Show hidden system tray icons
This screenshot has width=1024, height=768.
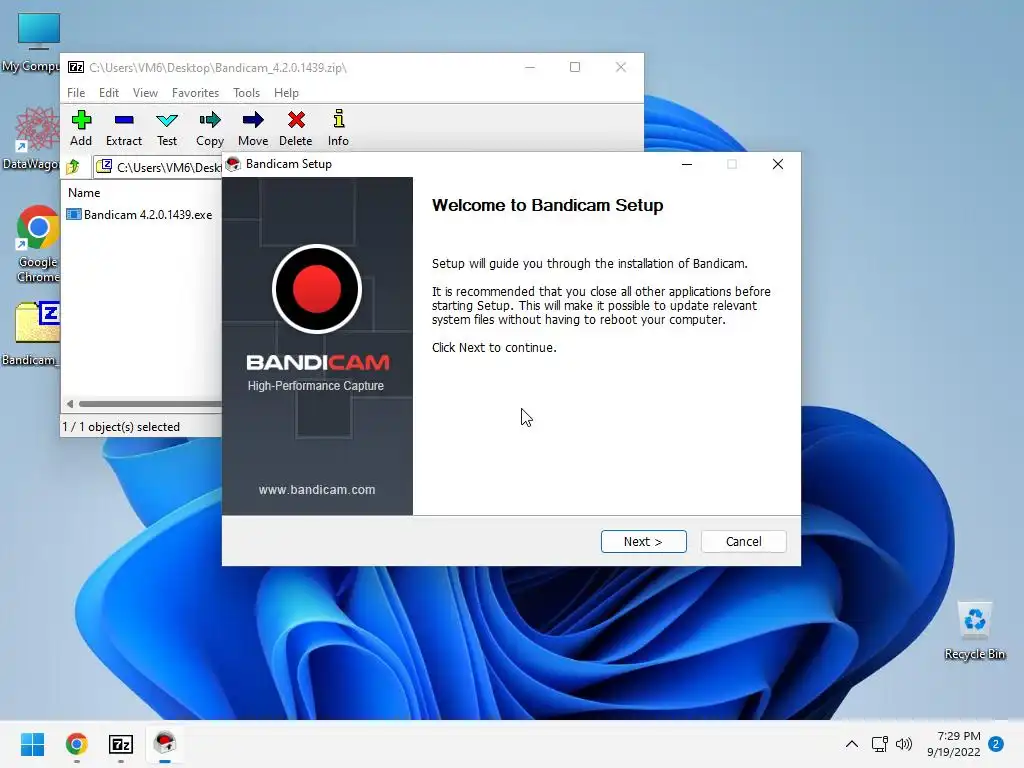852,744
